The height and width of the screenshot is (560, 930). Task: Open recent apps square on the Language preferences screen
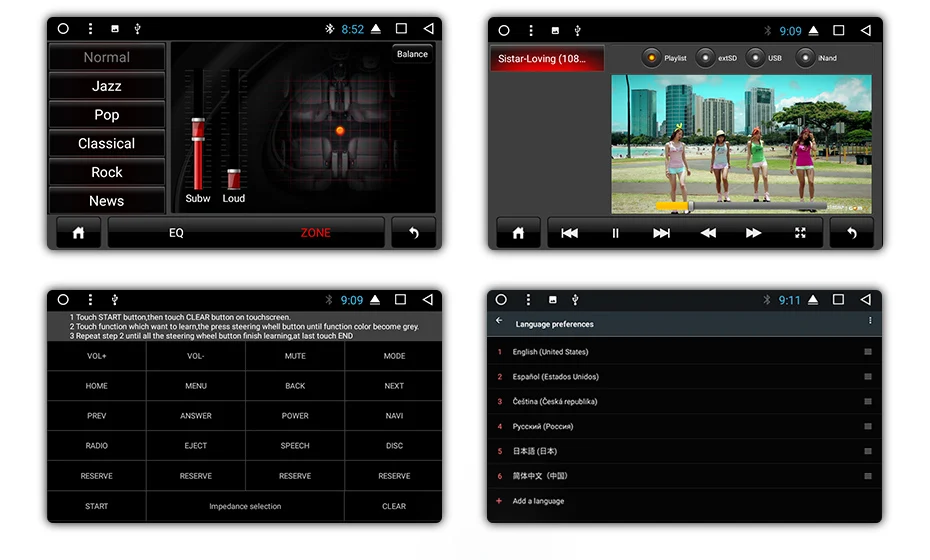pos(838,300)
